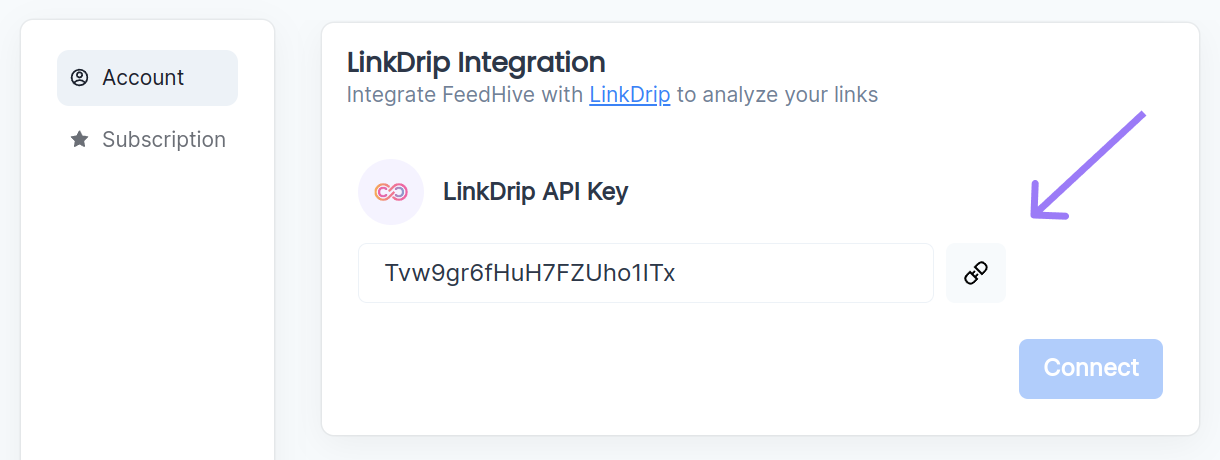Click the "Tvw9gr6fHuH7FZUho1ITx" key text
This screenshot has height=460, width=1220.
coord(530,273)
